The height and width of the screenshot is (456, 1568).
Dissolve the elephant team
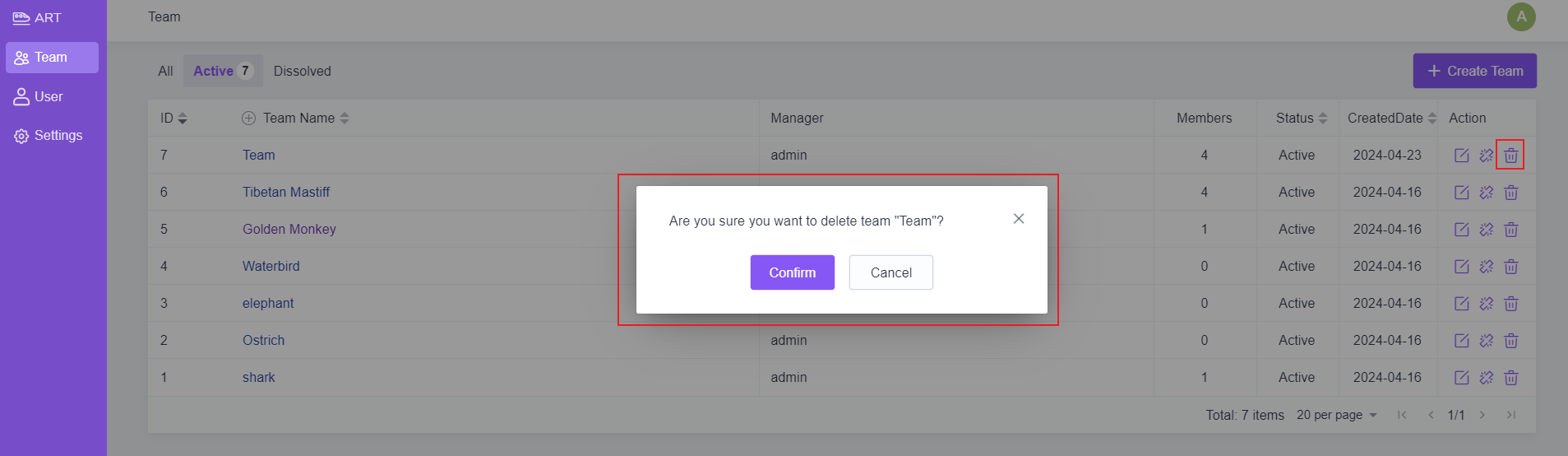1486,304
